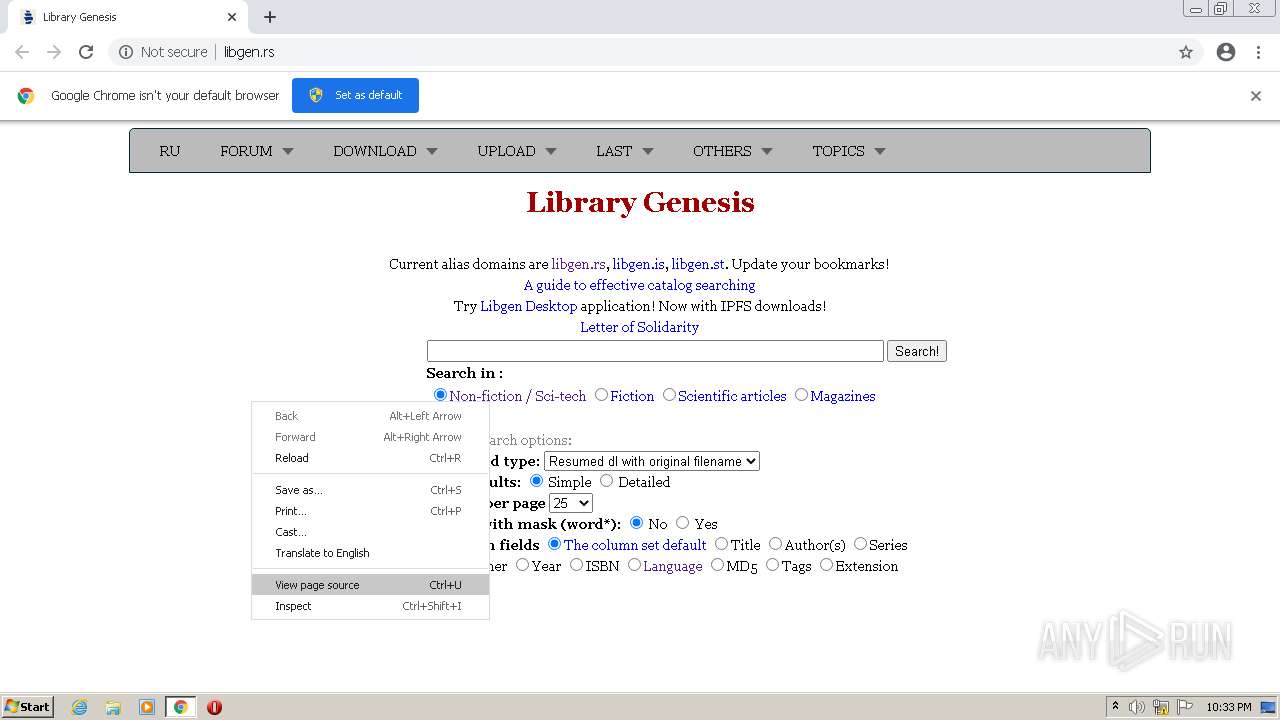Close the Library Genesis tab
1280x720 pixels.
(x=232, y=17)
